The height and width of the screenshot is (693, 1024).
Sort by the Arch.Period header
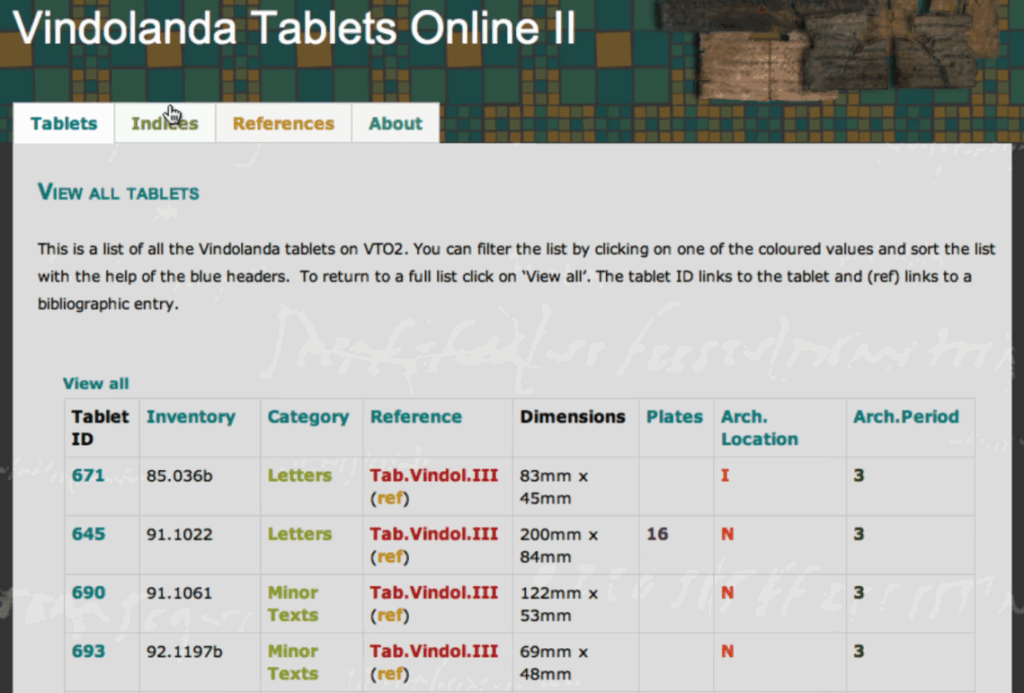(x=906, y=417)
